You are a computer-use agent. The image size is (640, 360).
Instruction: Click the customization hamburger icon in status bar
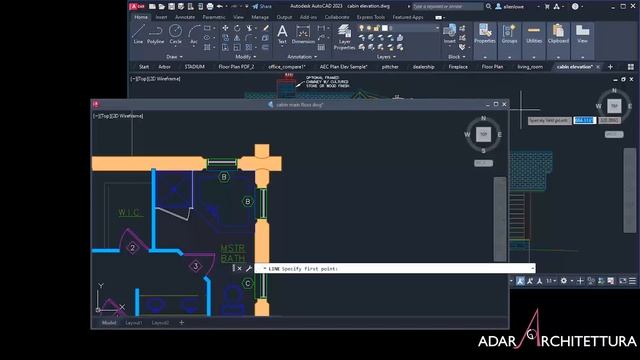632,281
